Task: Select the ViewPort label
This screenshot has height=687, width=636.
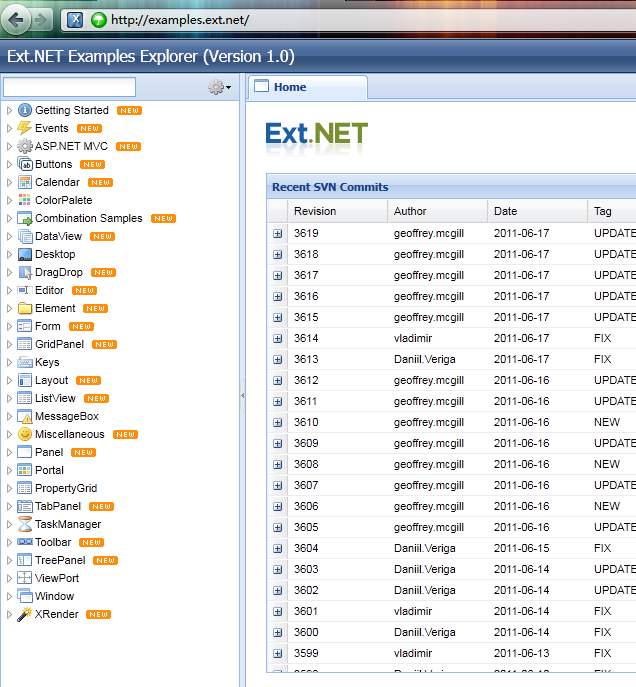Action: coord(57,578)
